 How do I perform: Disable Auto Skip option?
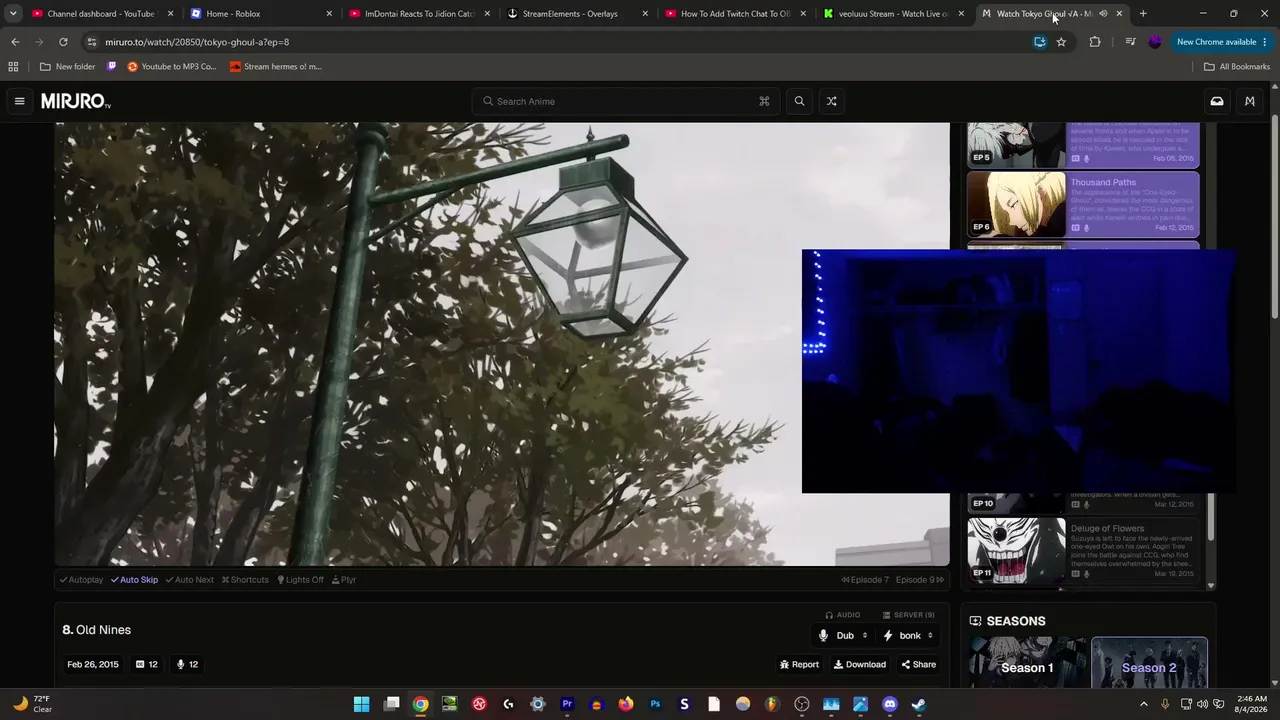pos(134,580)
